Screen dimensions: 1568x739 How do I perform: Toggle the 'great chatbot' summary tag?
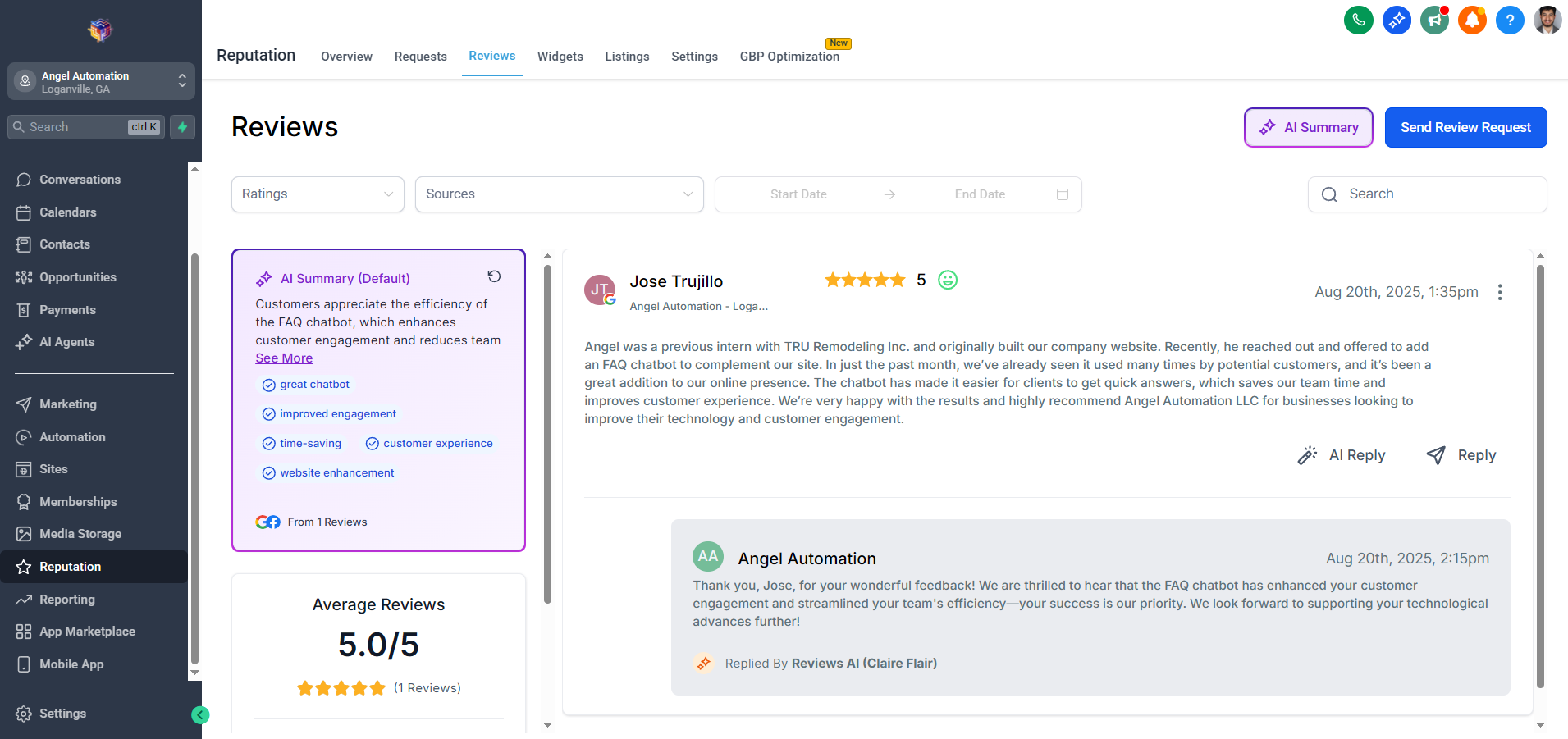point(305,384)
